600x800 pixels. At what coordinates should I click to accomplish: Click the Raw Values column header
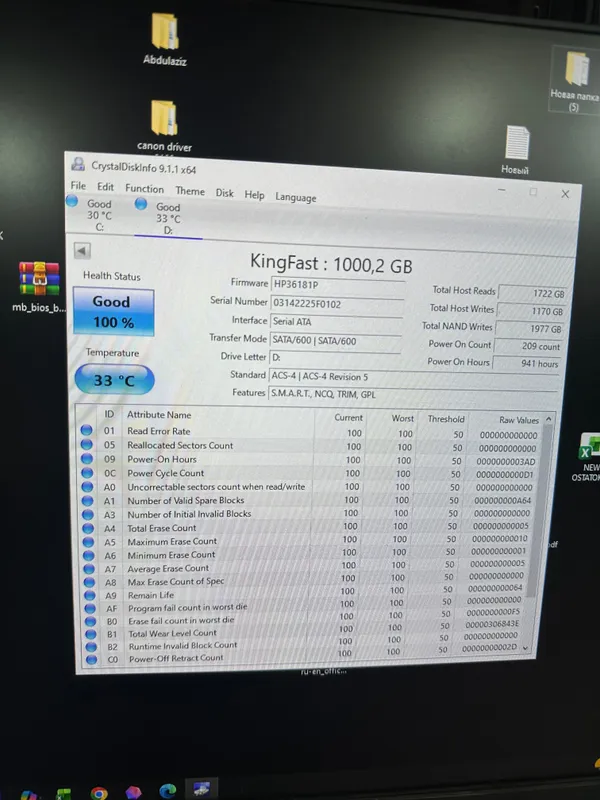[518, 420]
